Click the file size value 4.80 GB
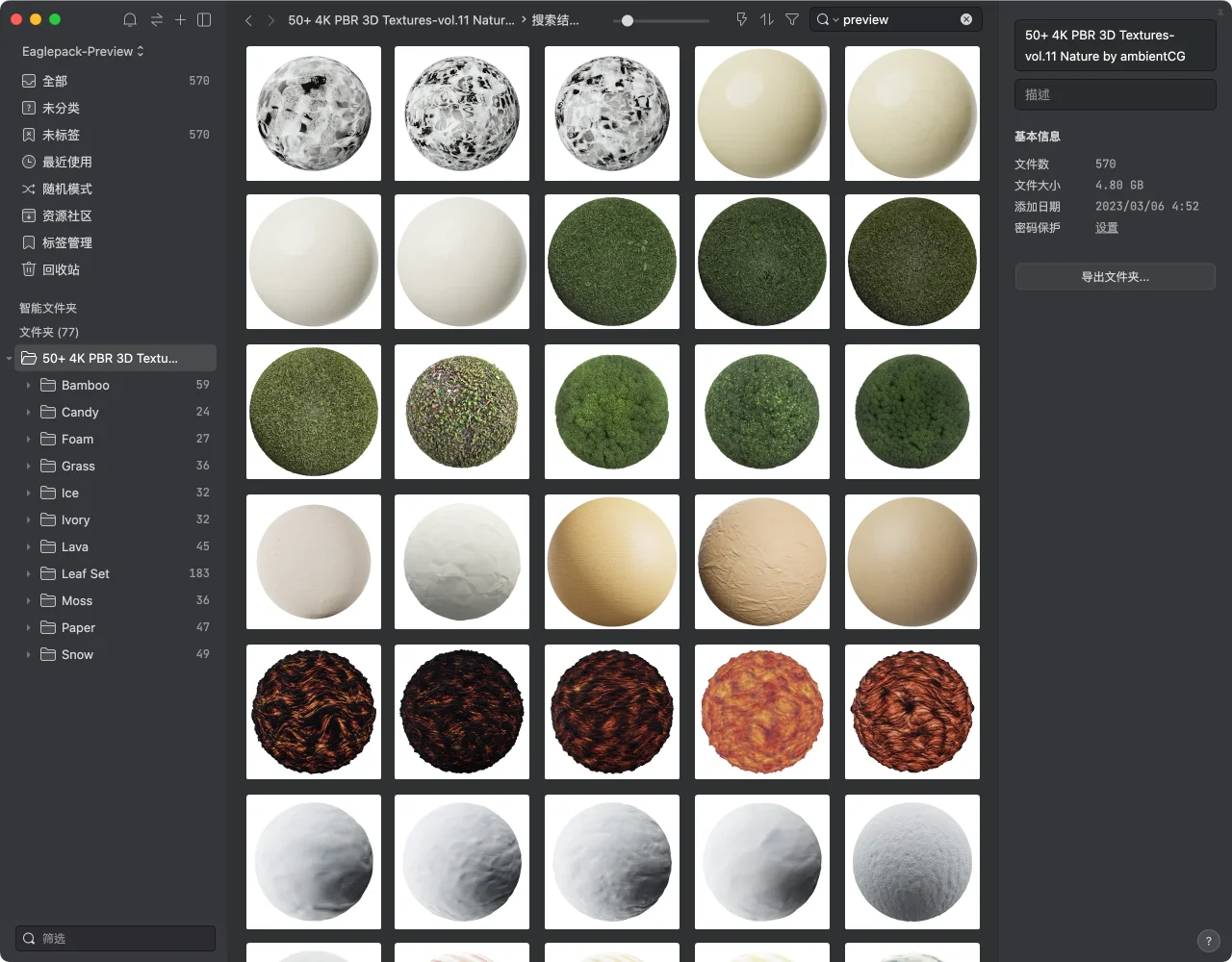The image size is (1232, 962). (1119, 185)
